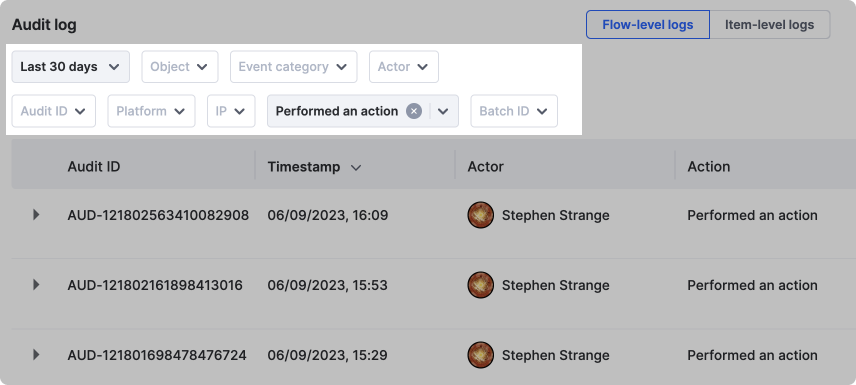Click Stephen Strange avatar in 15:29 row

tap(480, 354)
